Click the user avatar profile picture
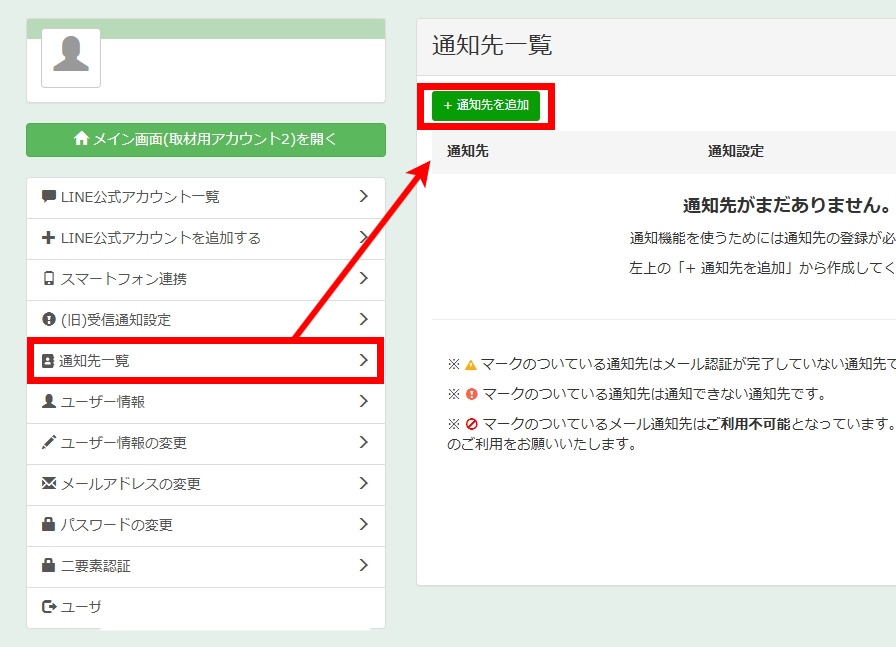 (71, 57)
